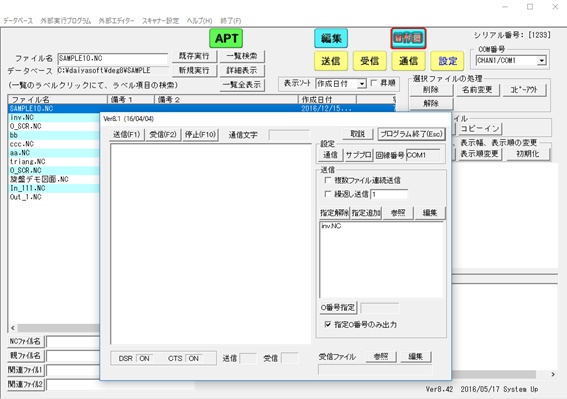The width and height of the screenshot is (567, 399).
Task: Click the 削除 button
Action: click(x=431, y=90)
